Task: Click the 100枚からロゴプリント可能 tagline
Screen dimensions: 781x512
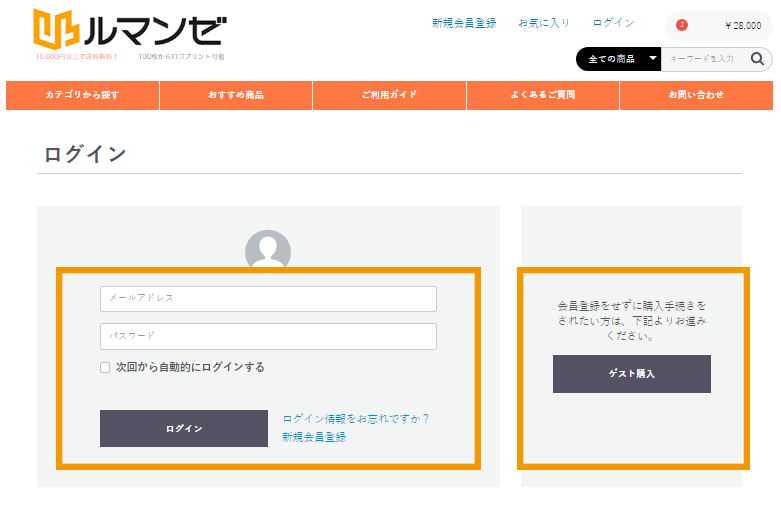Action: click(182, 57)
